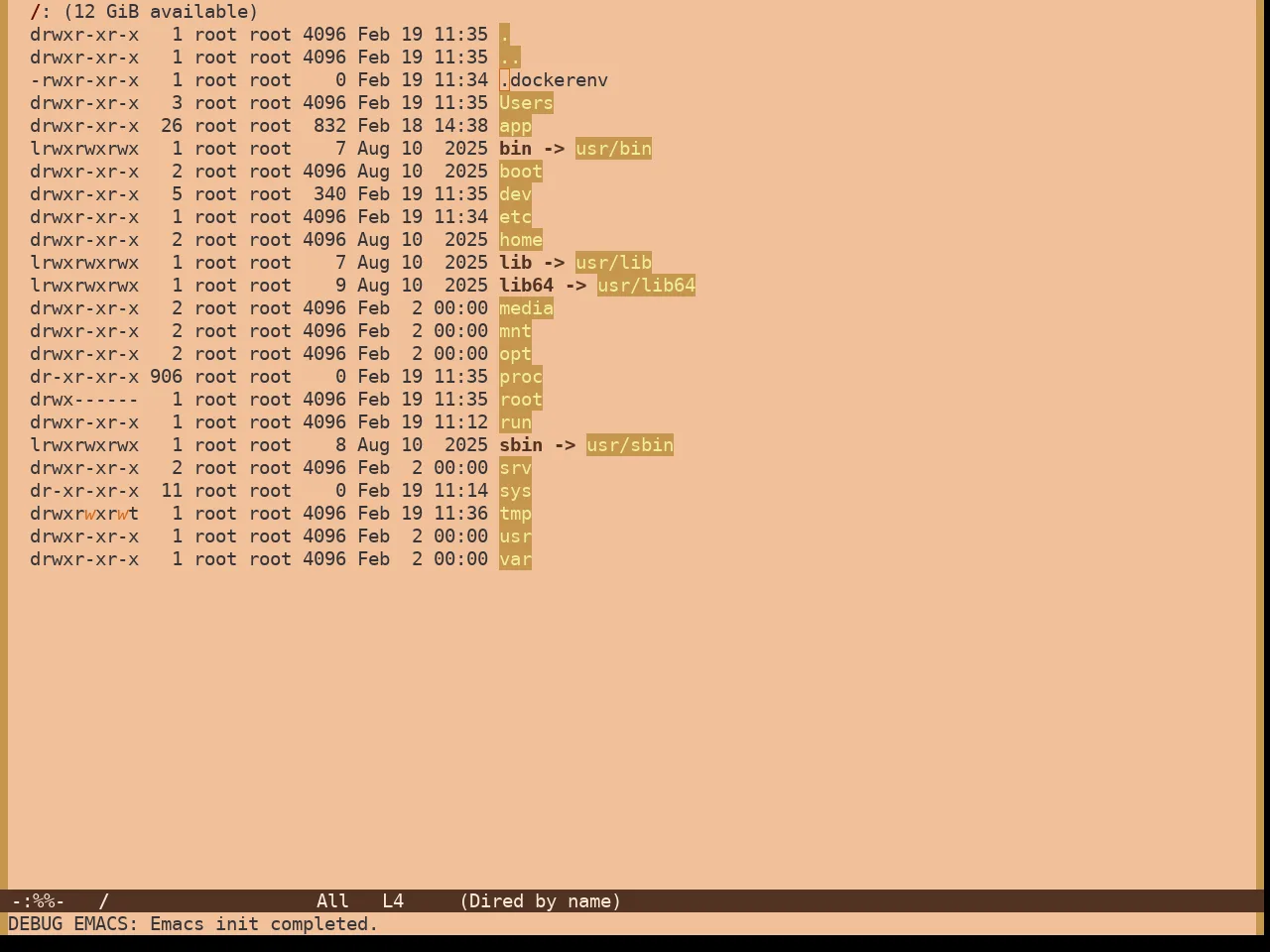Follow the usr/bin symlink target
Screen dimensions: 1270x952
click(x=613, y=149)
